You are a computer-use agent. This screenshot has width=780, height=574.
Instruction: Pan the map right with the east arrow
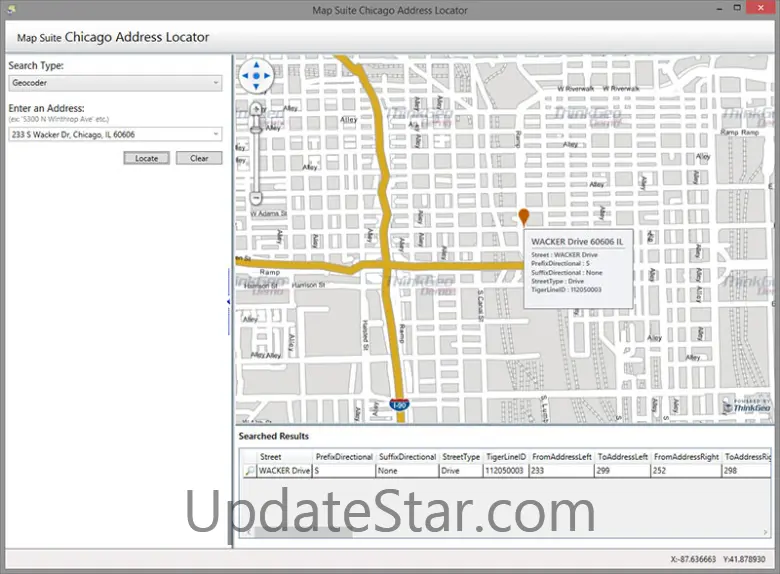point(267,76)
